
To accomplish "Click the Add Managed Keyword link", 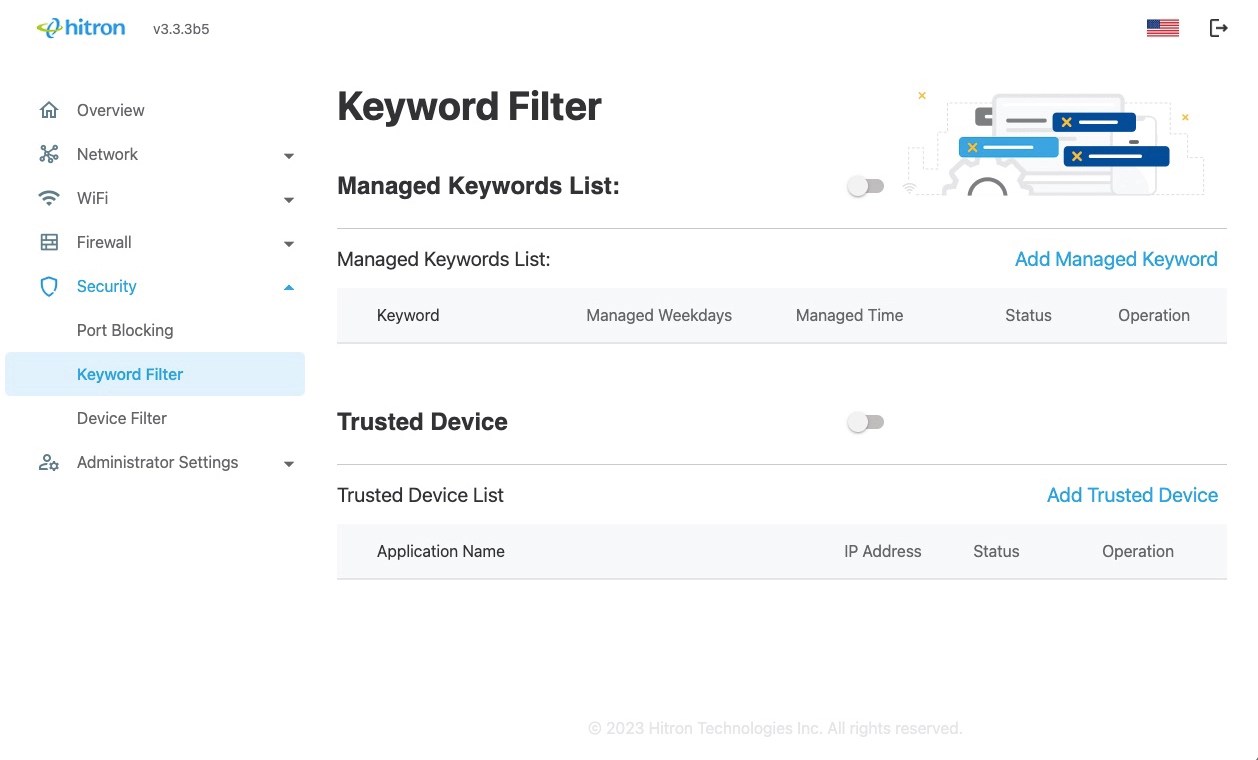I will 1116,259.
